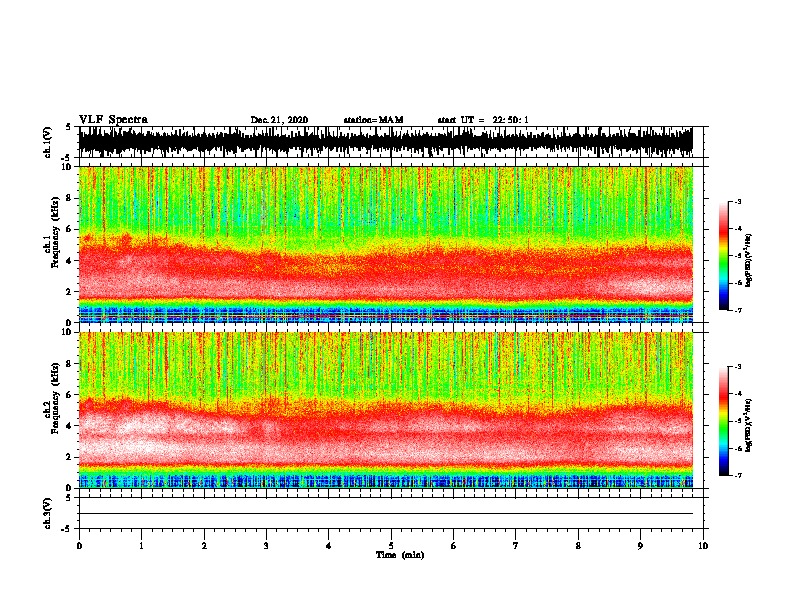This screenshot has width=792, height=612.
Task: Click the ch.2 color bar log(PSD) units label
Action: tap(749, 425)
